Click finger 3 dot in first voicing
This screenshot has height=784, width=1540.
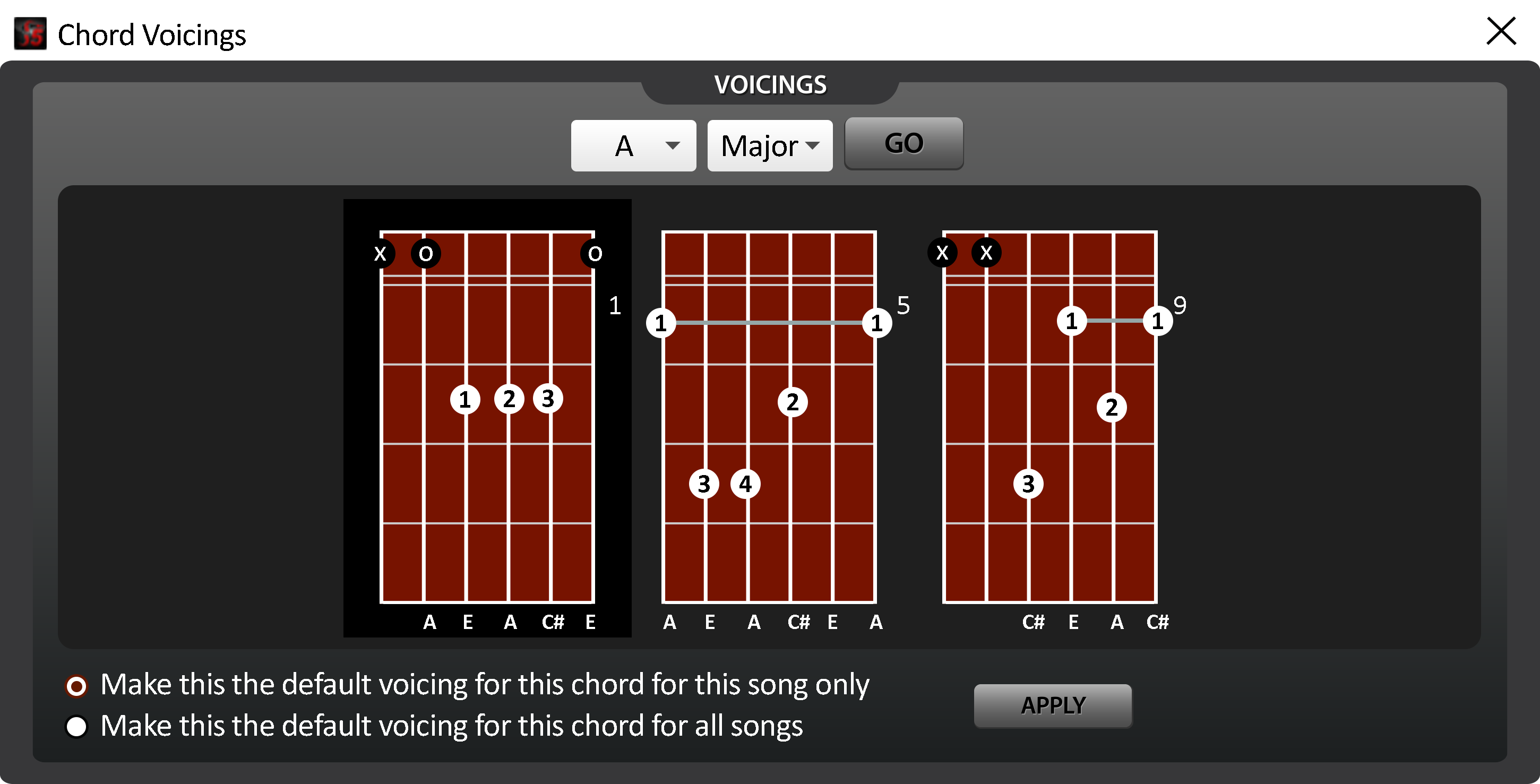coord(548,399)
